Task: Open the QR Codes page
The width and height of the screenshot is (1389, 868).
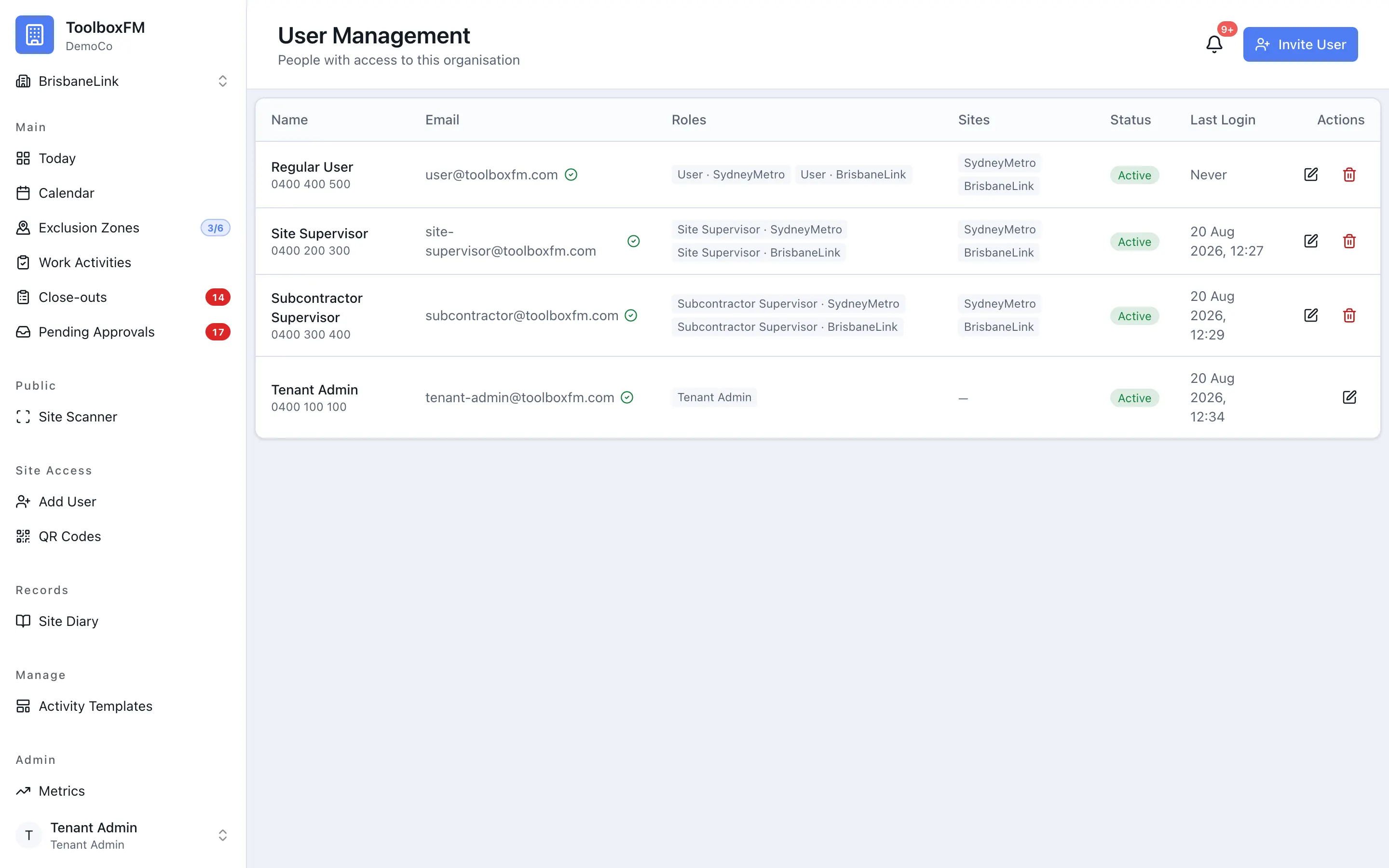Action: click(x=123, y=536)
